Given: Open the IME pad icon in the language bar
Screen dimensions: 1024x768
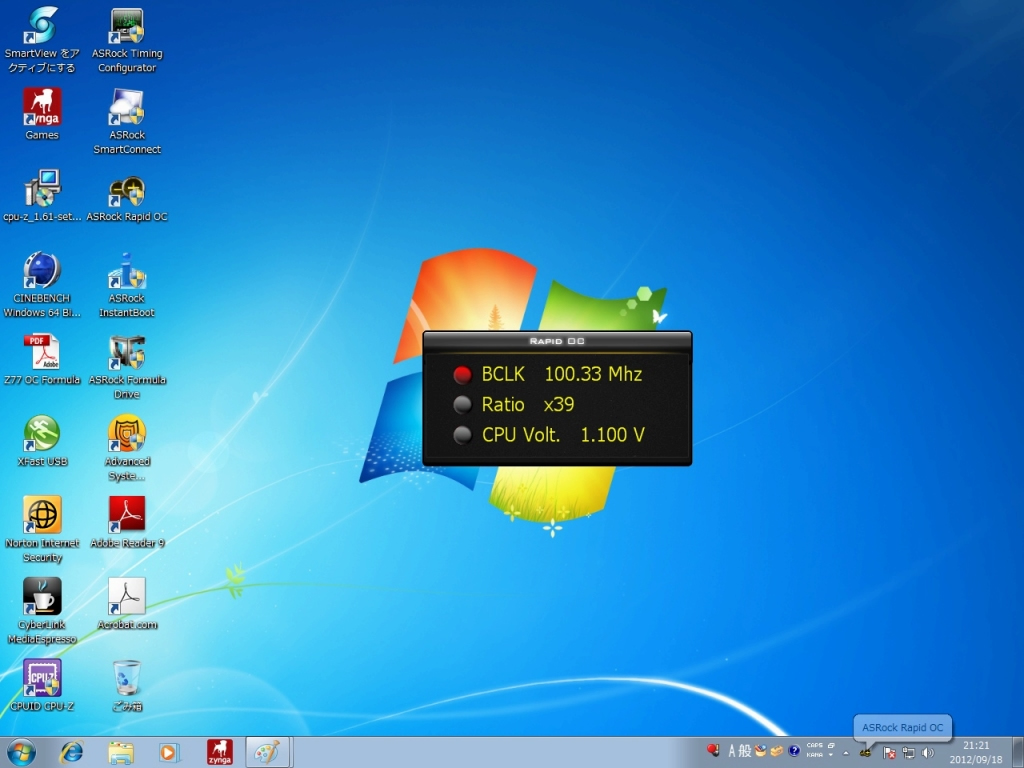Looking at the screenshot, I should pyautogui.click(x=760, y=751).
